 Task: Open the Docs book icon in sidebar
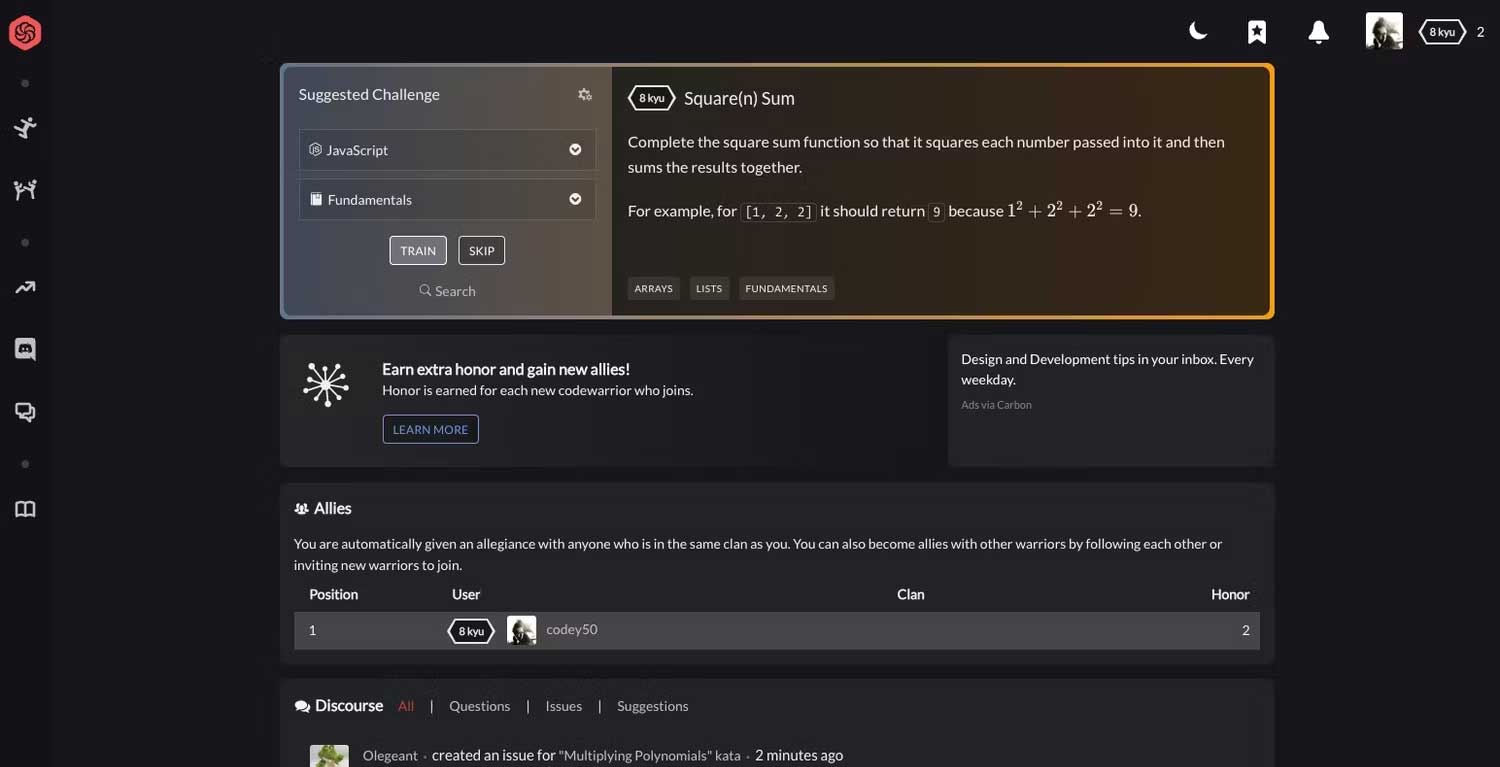pyautogui.click(x=25, y=509)
